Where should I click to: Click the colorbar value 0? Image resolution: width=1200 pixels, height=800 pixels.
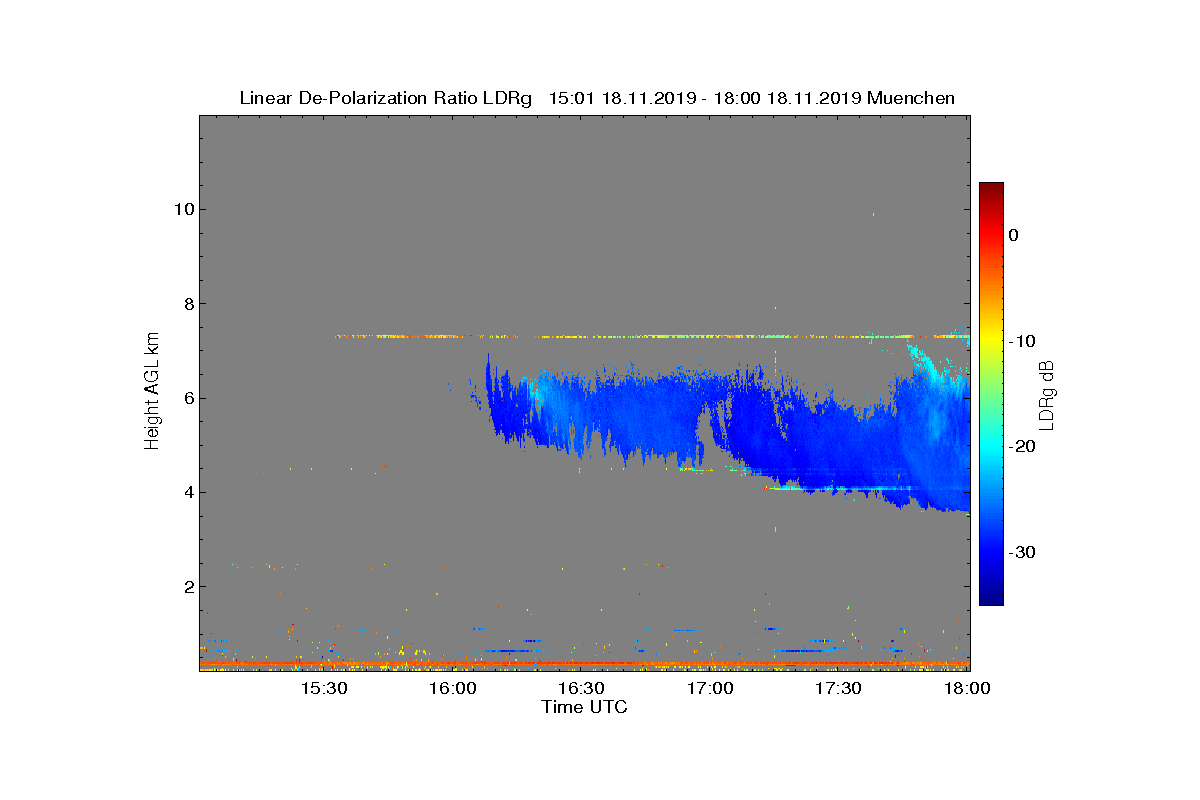click(1014, 235)
